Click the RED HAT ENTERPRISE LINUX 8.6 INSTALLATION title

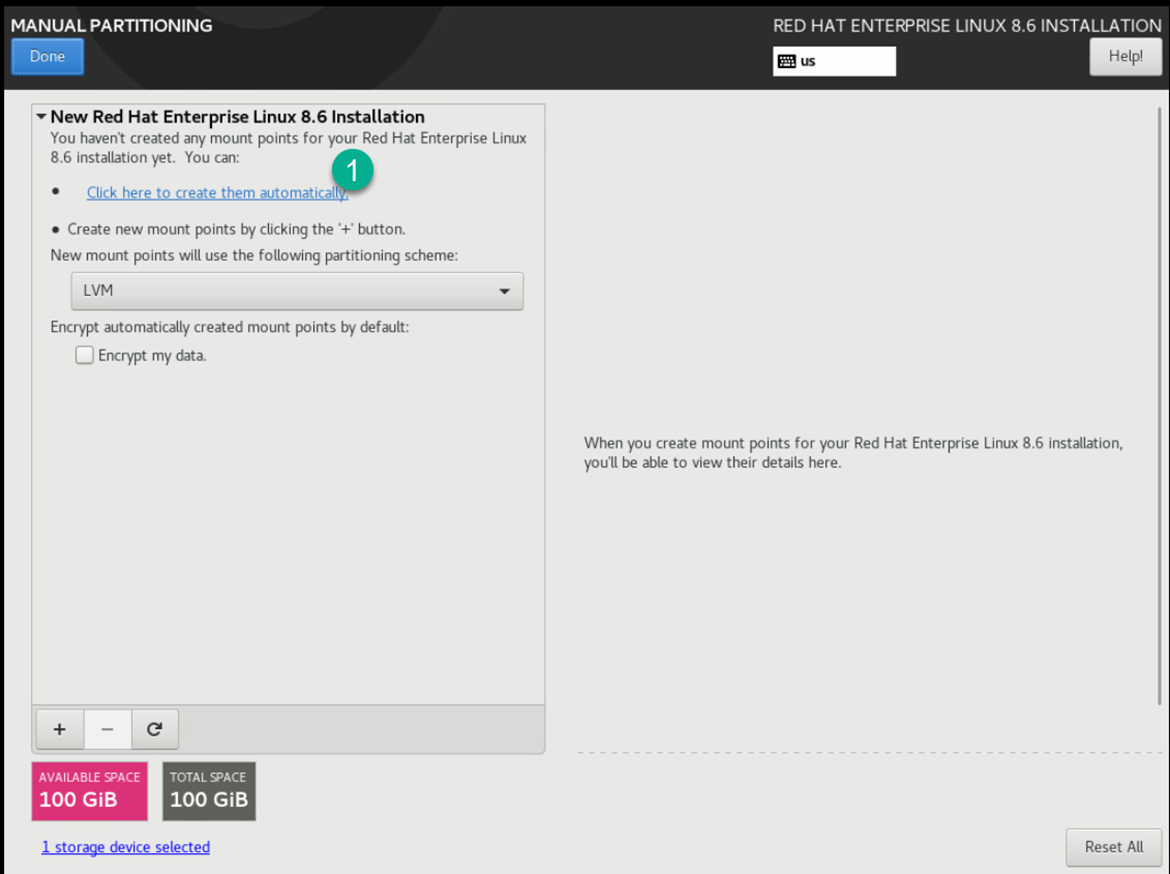pos(967,25)
